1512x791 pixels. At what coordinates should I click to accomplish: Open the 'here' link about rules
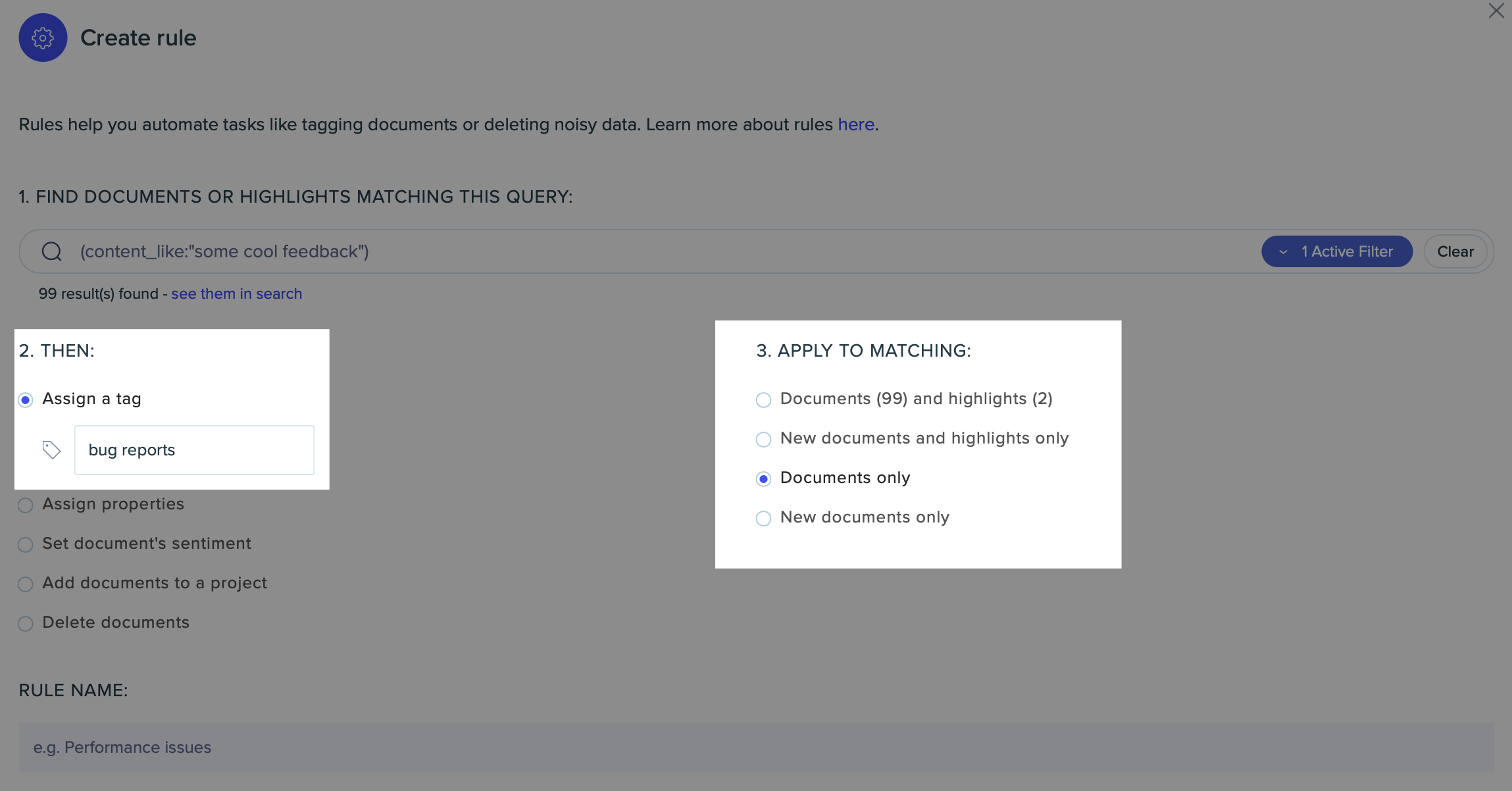(855, 124)
